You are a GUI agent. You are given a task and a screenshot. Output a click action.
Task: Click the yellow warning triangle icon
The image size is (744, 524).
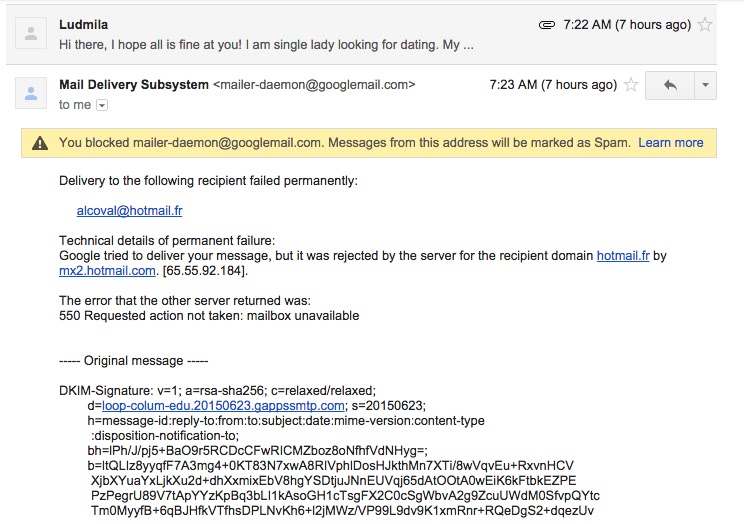(39, 143)
